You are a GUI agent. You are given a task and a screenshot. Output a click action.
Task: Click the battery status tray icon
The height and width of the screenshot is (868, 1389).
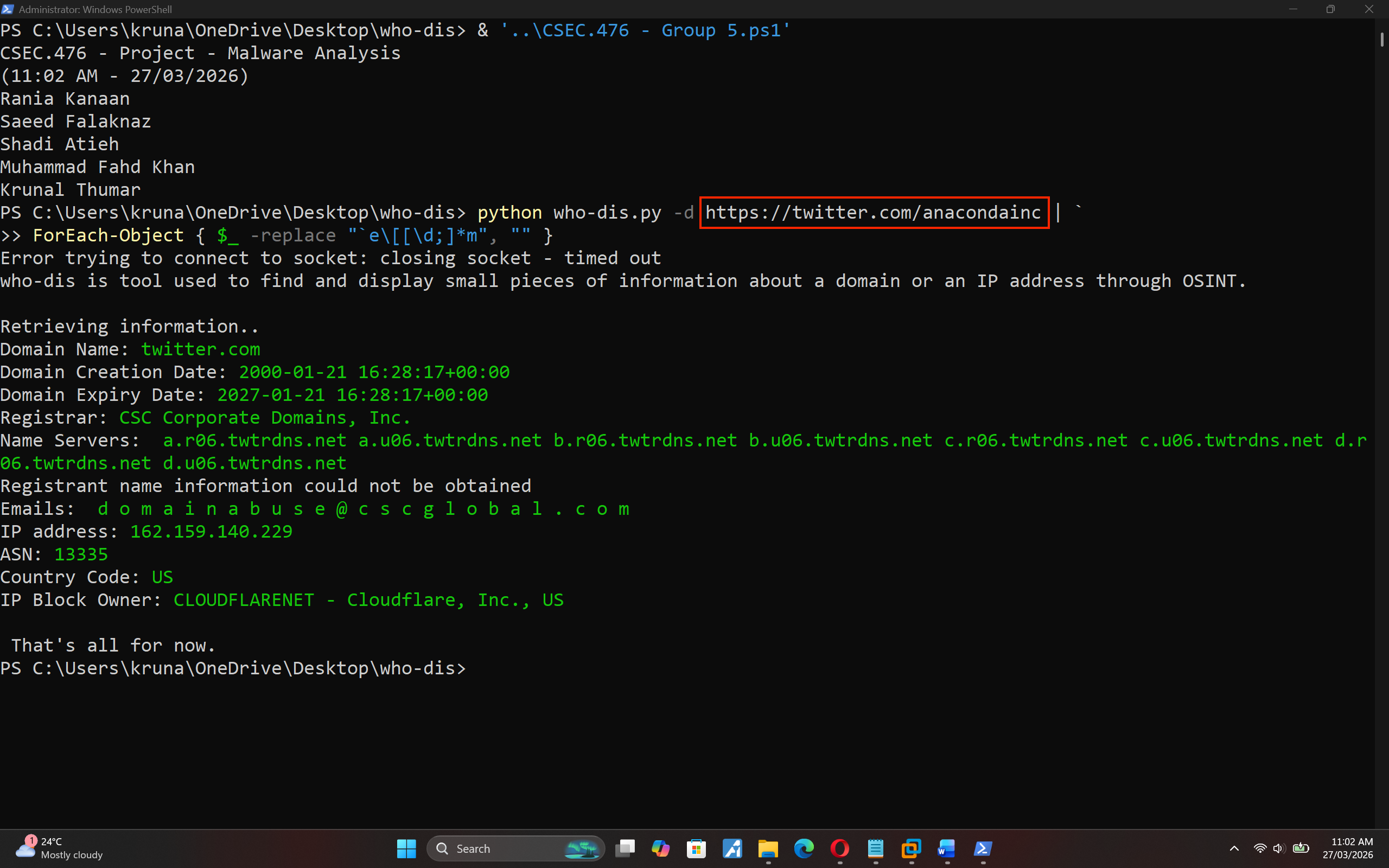(x=1301, y=848)
